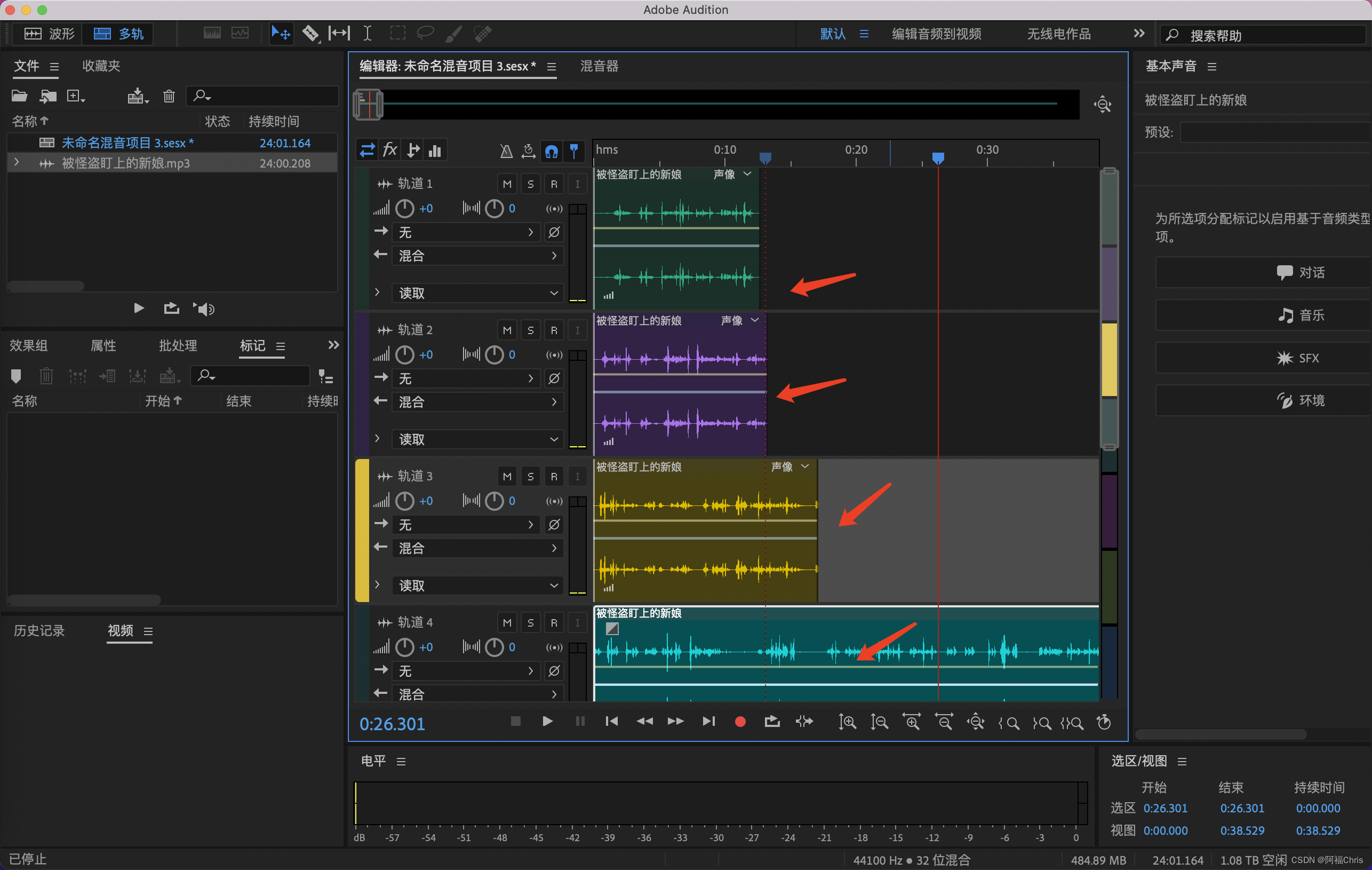
Task: Click the Play button in transport
Action: click(x=547, y=721)
